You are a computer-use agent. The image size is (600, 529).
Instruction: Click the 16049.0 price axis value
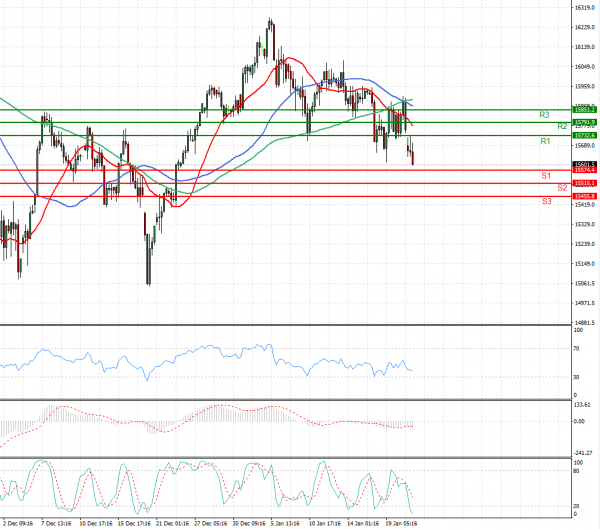[x=585, y=67]
